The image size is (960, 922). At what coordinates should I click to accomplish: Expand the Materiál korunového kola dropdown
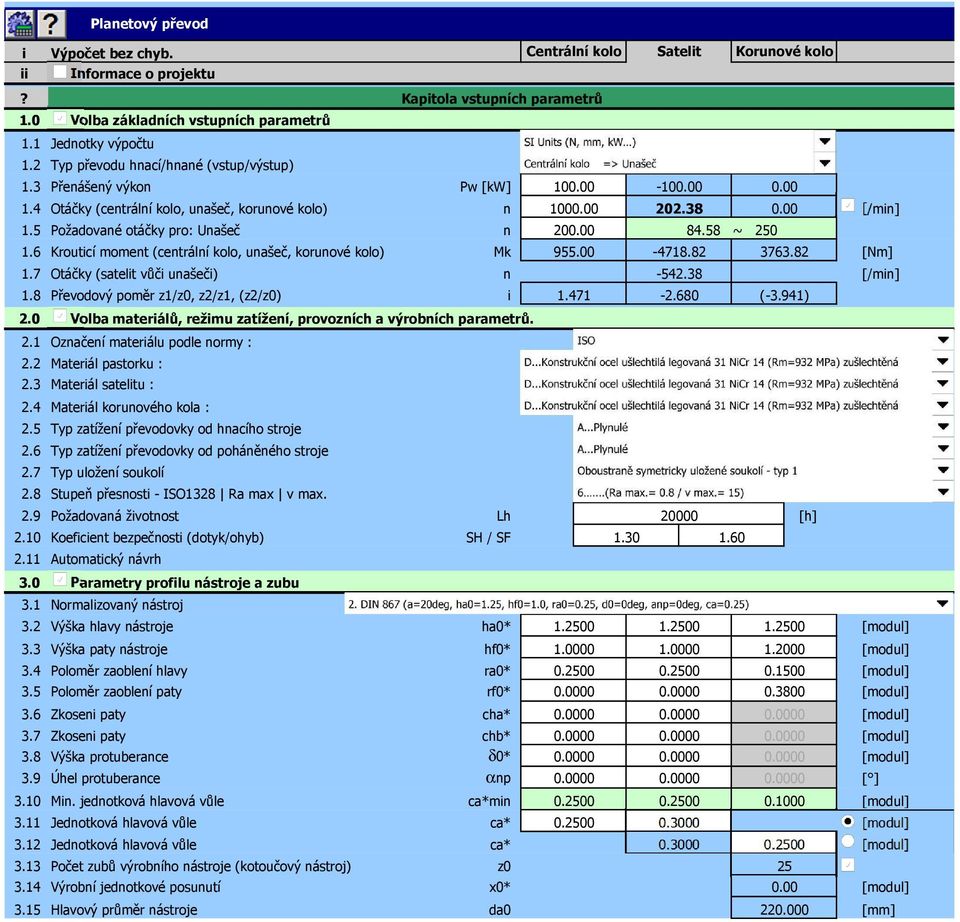pyautogui.click(x=943, y=405)
